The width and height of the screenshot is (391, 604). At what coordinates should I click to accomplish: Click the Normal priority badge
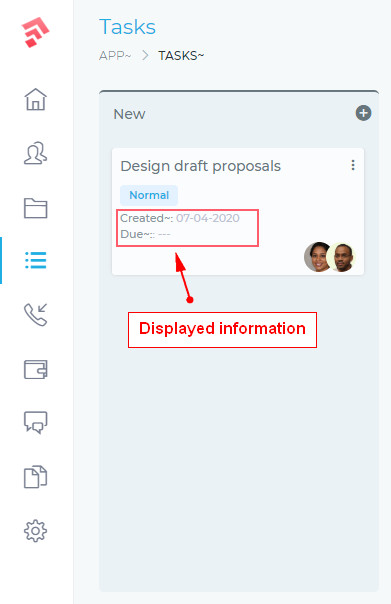pyautogui.click(x=149, y=195)
